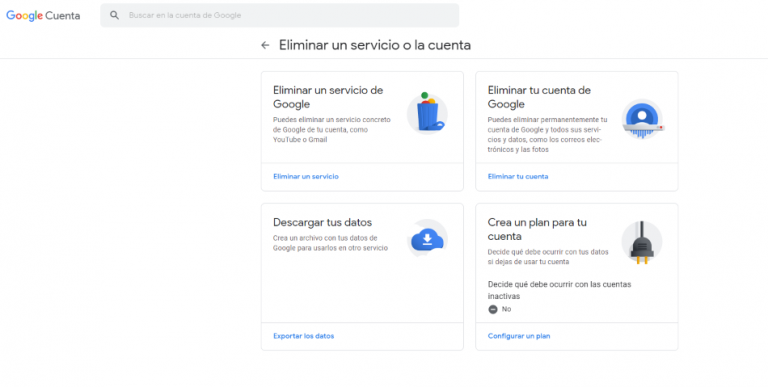Click page title 'Eliminar un servicio o la cuenta'
Screen dimensions: 768x387
click(x=375, y=45)
